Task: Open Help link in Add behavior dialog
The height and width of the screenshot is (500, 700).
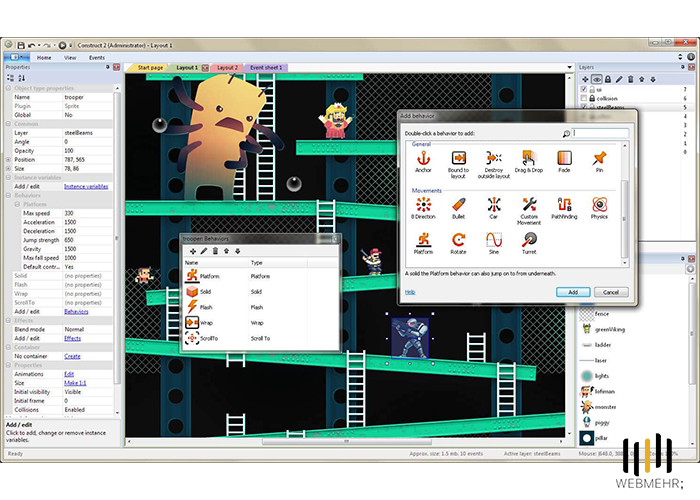Action: (x=410, y=292)
